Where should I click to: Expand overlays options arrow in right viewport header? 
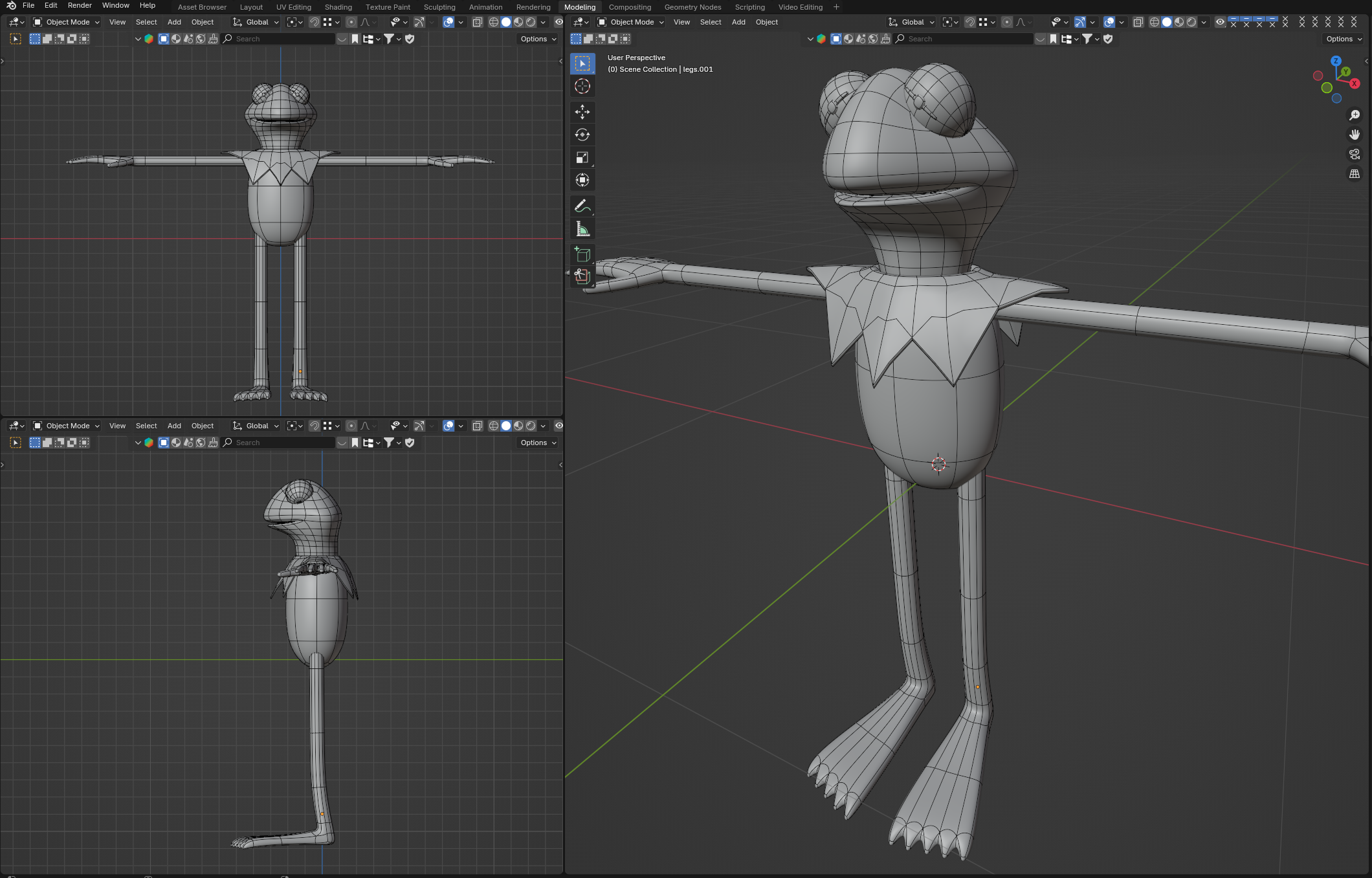click(1122, 22)
